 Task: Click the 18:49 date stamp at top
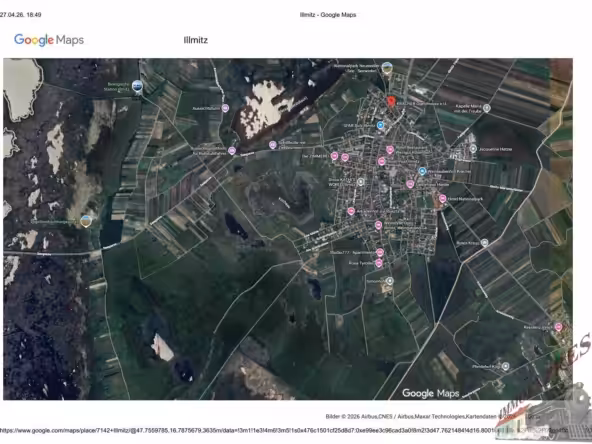[21, 15]
